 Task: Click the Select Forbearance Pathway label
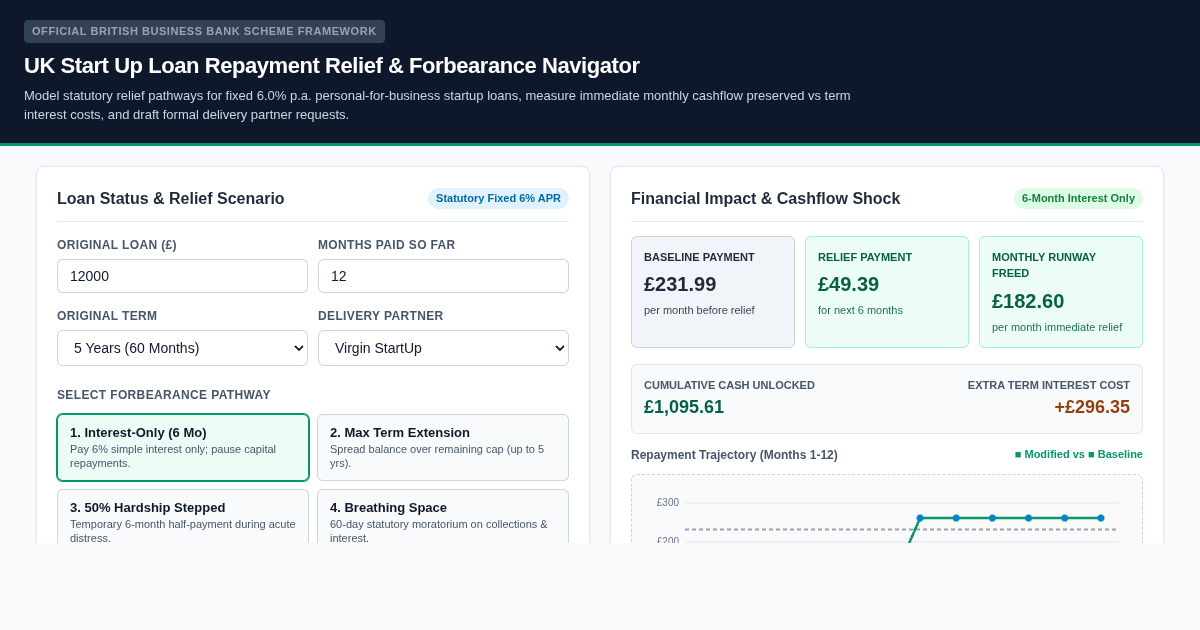[x=164, y=395]
